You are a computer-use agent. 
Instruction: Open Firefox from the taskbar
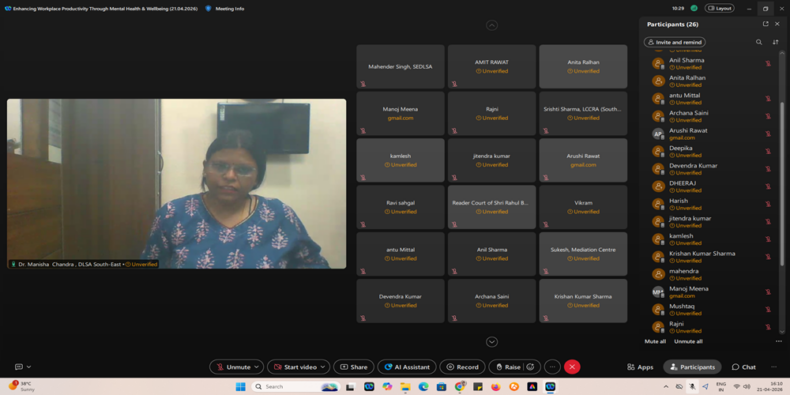tap(496, 386)
